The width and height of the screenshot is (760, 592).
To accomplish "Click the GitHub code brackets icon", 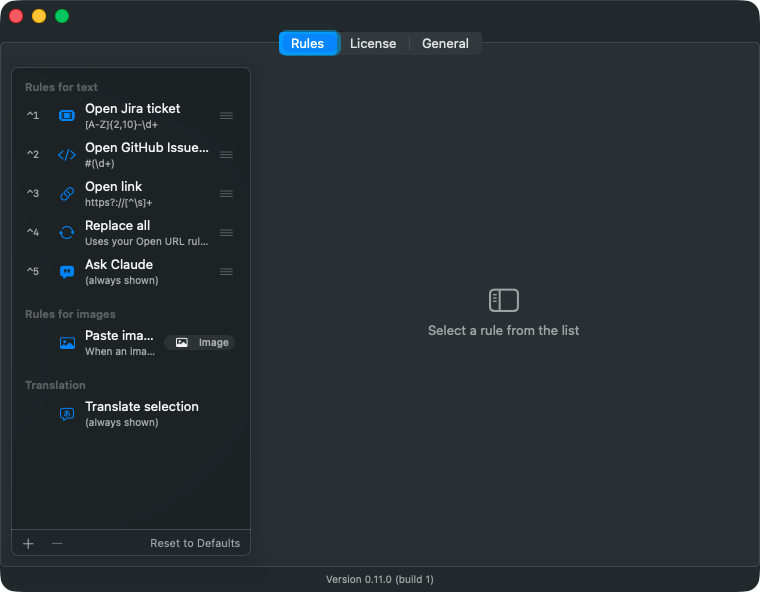I will pos(67,155).
